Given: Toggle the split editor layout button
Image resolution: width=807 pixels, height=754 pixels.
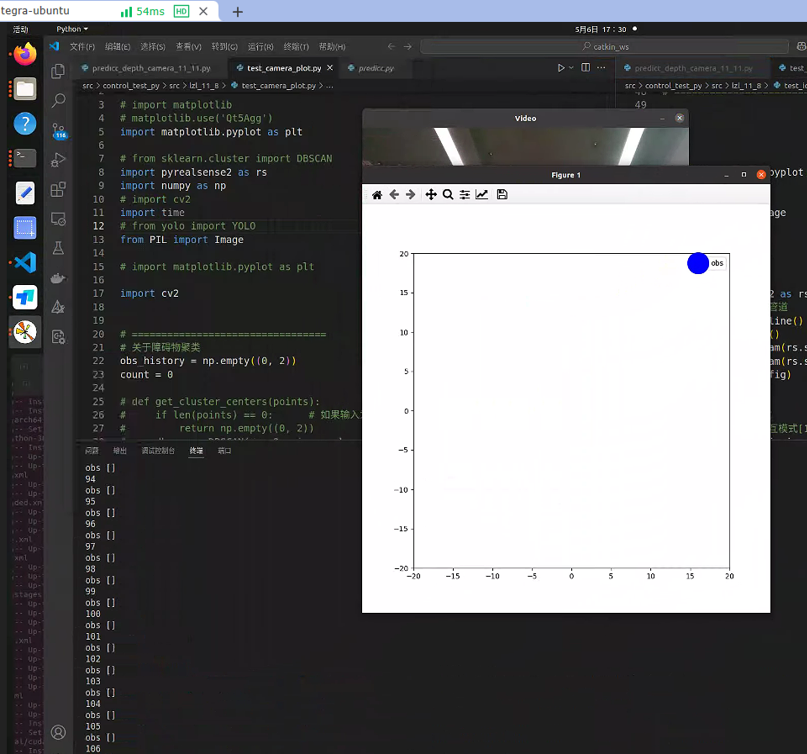Looking at the screenshot, I should point(585,68).
